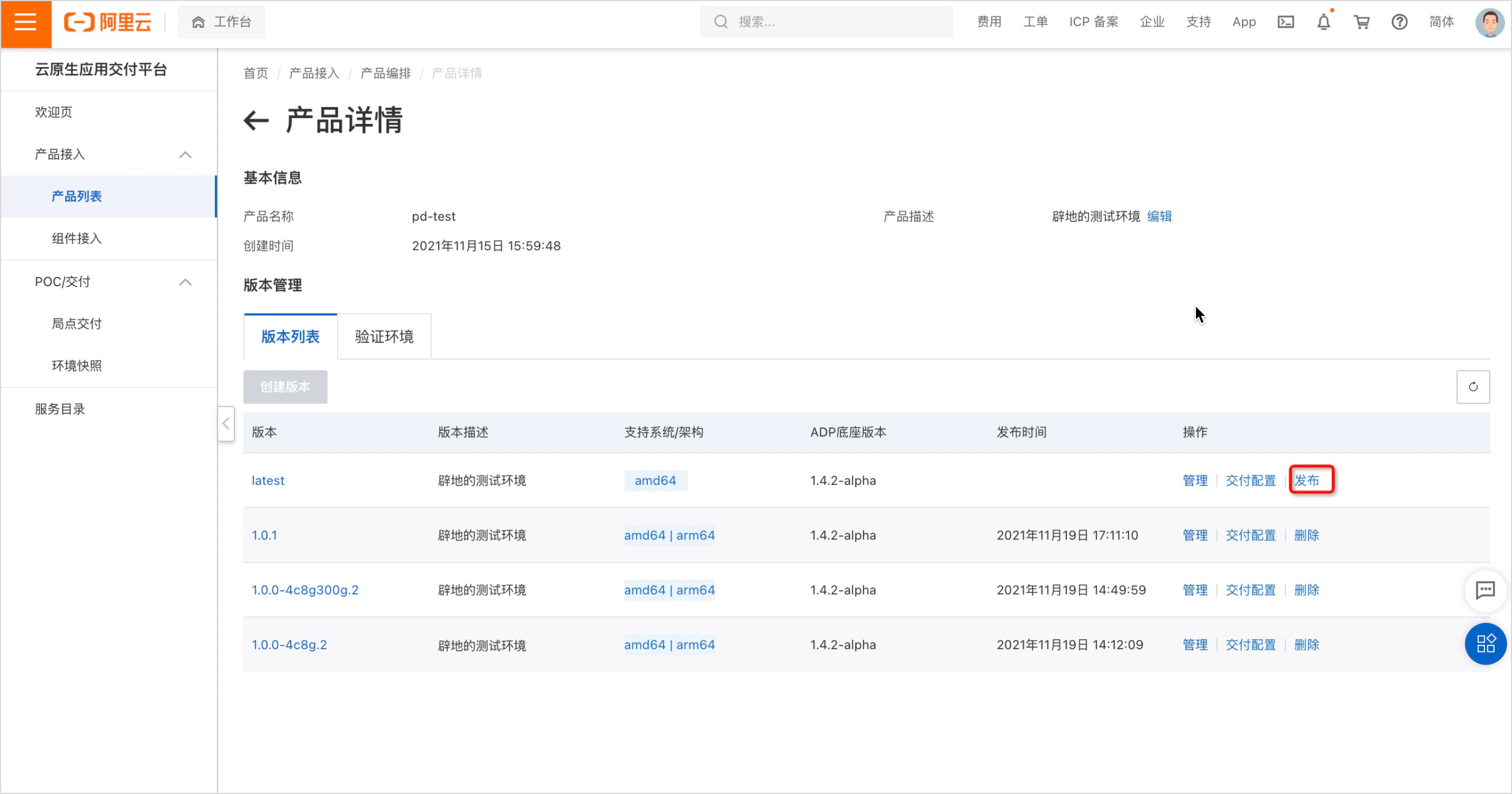This screenshot has height=794, width=1512.
Task: Delete version 1.0.0-4c8g.2 via 删除
Action: 1307,644
